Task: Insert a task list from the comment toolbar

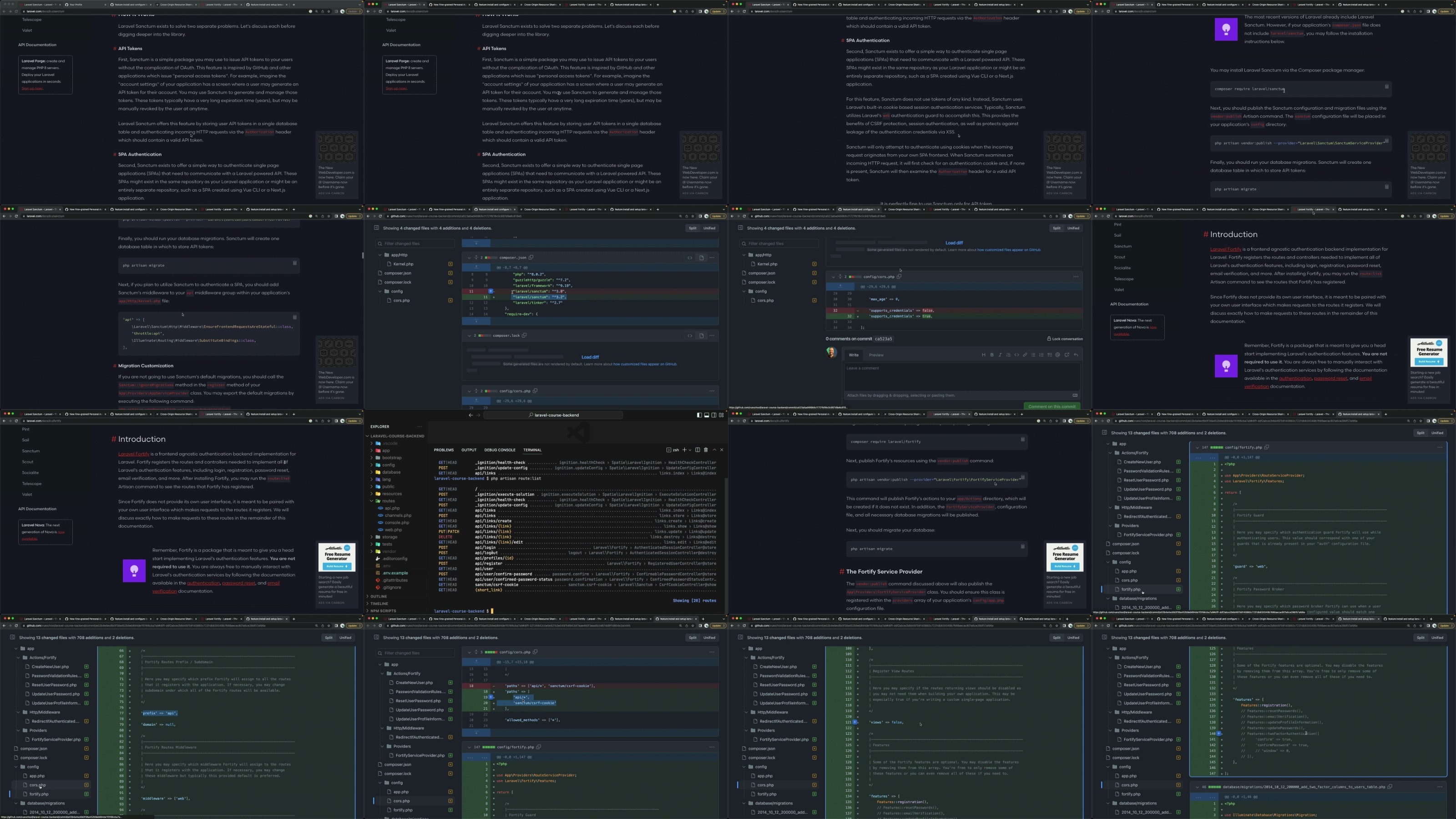Action: click(1050, 355)
